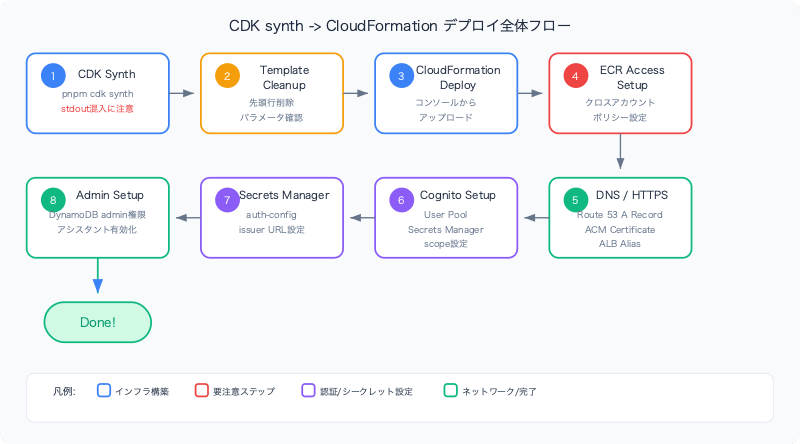Click the blue number 3 circle

(x=402, y=76)
